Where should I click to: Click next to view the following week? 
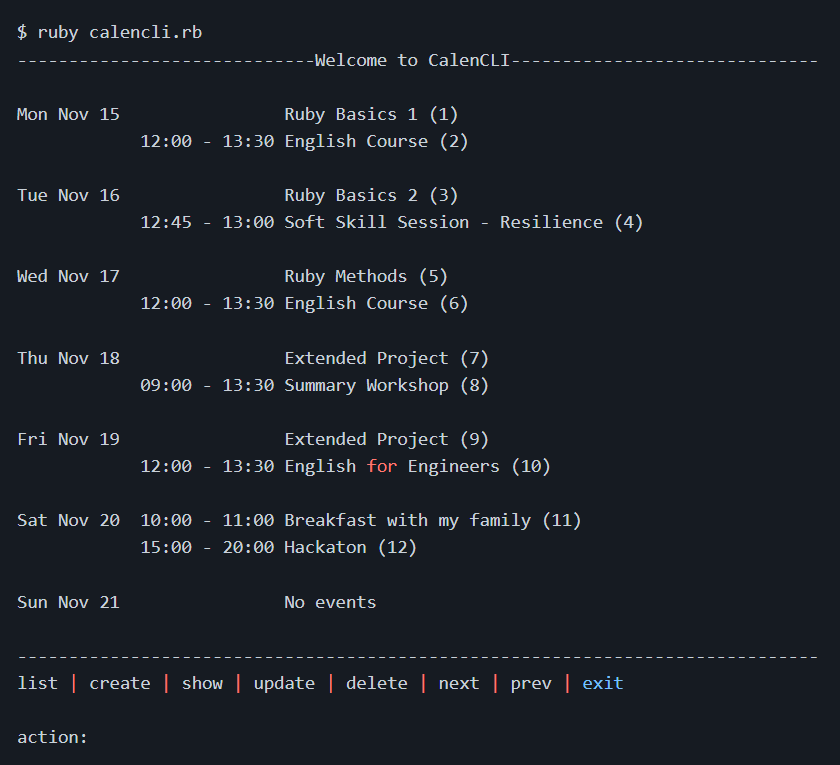click(x=458, y=682)
